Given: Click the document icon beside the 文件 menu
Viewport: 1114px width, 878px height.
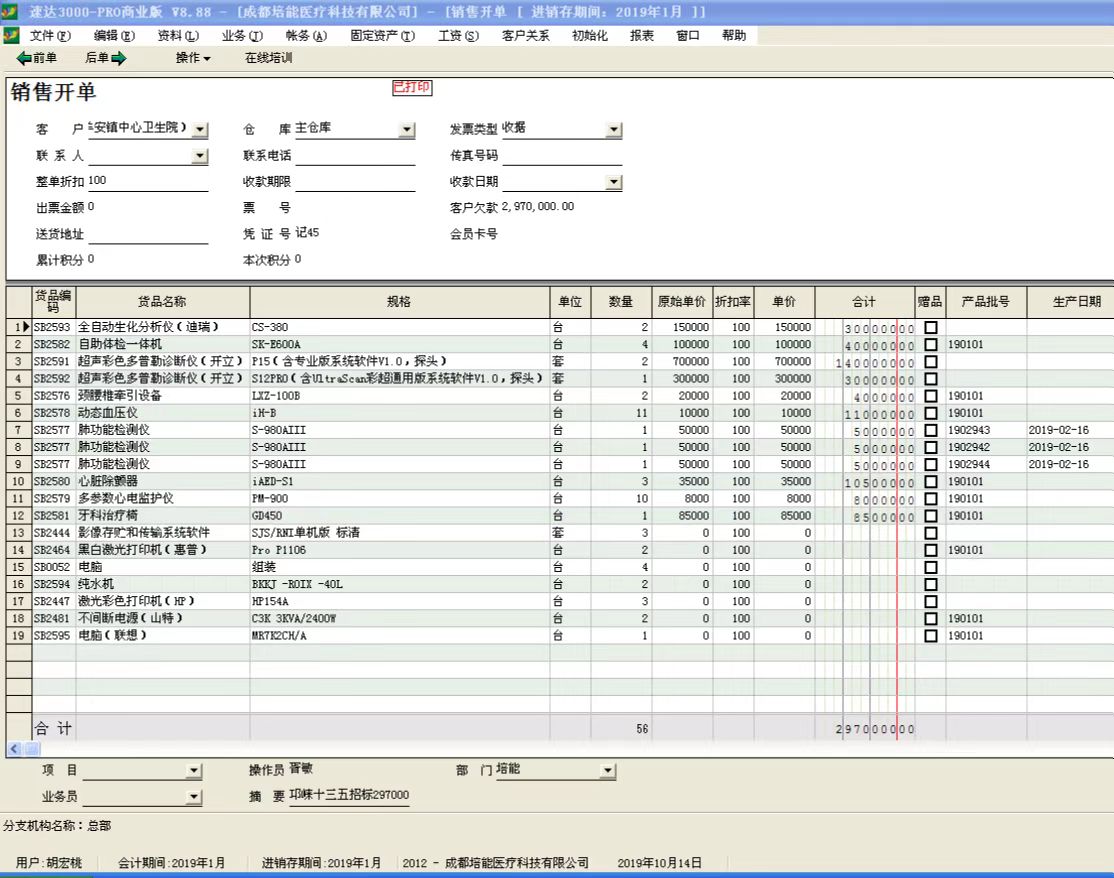Looking at the screenshot, I should (x=11, y=35).
